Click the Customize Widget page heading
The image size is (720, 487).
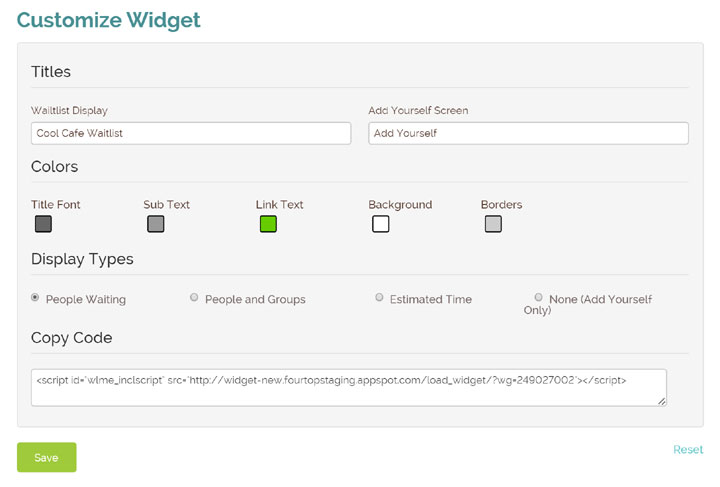point(109,21)
